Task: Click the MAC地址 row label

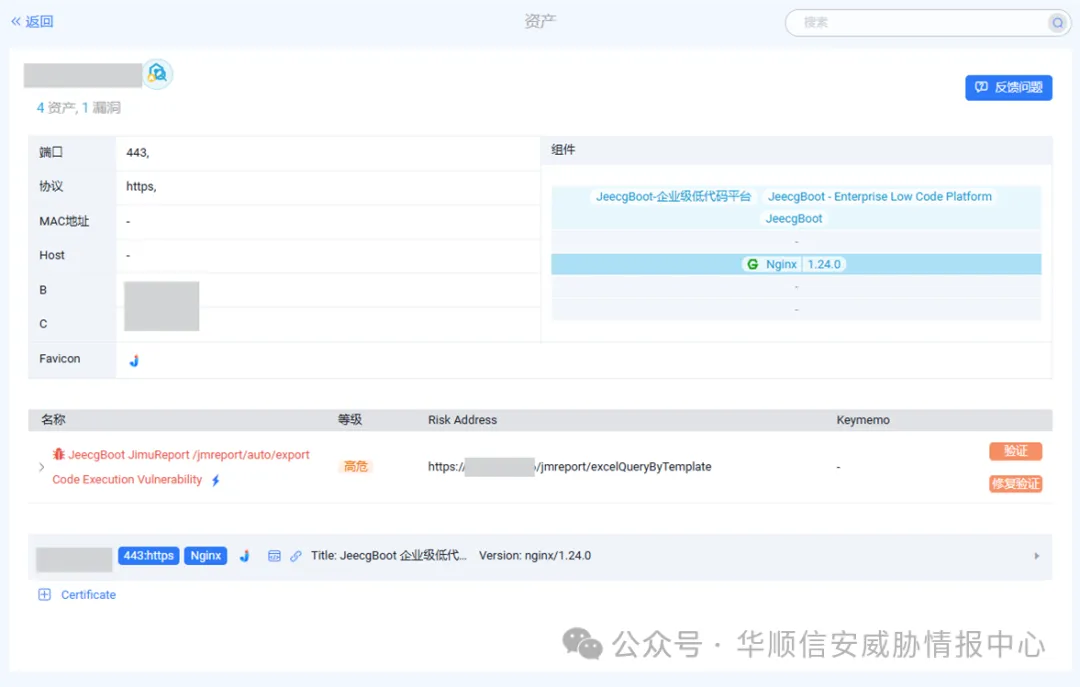Action: (64, 221)
